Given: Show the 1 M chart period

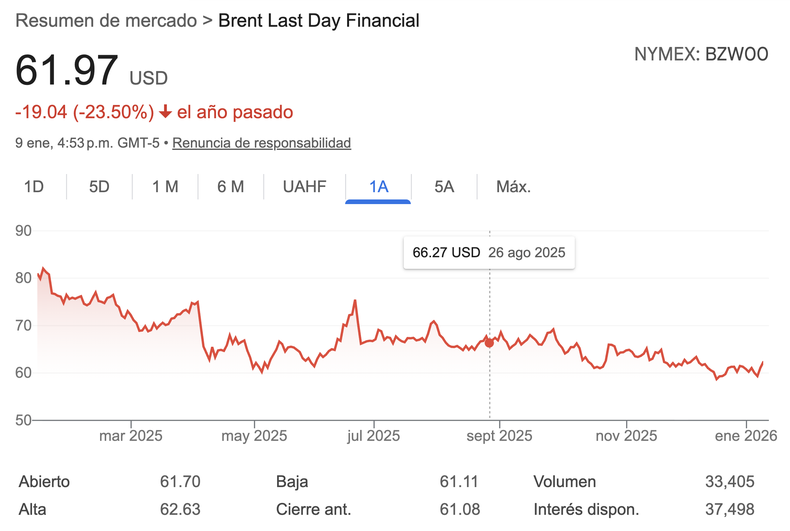Looking at the screenshot, I should 165,186.
